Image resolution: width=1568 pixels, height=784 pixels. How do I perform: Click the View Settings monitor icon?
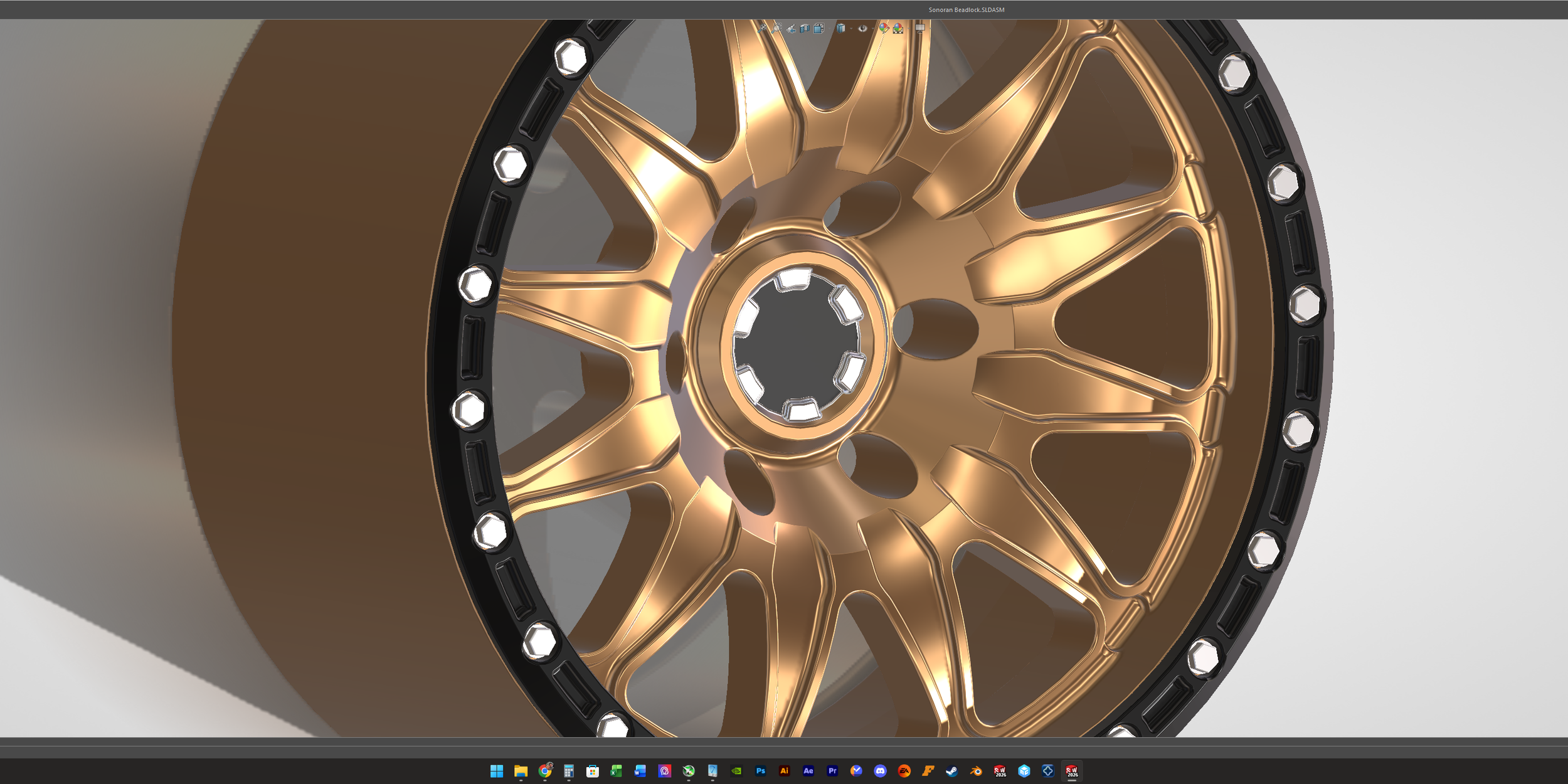pyautogui.click(x=920, y=28)
